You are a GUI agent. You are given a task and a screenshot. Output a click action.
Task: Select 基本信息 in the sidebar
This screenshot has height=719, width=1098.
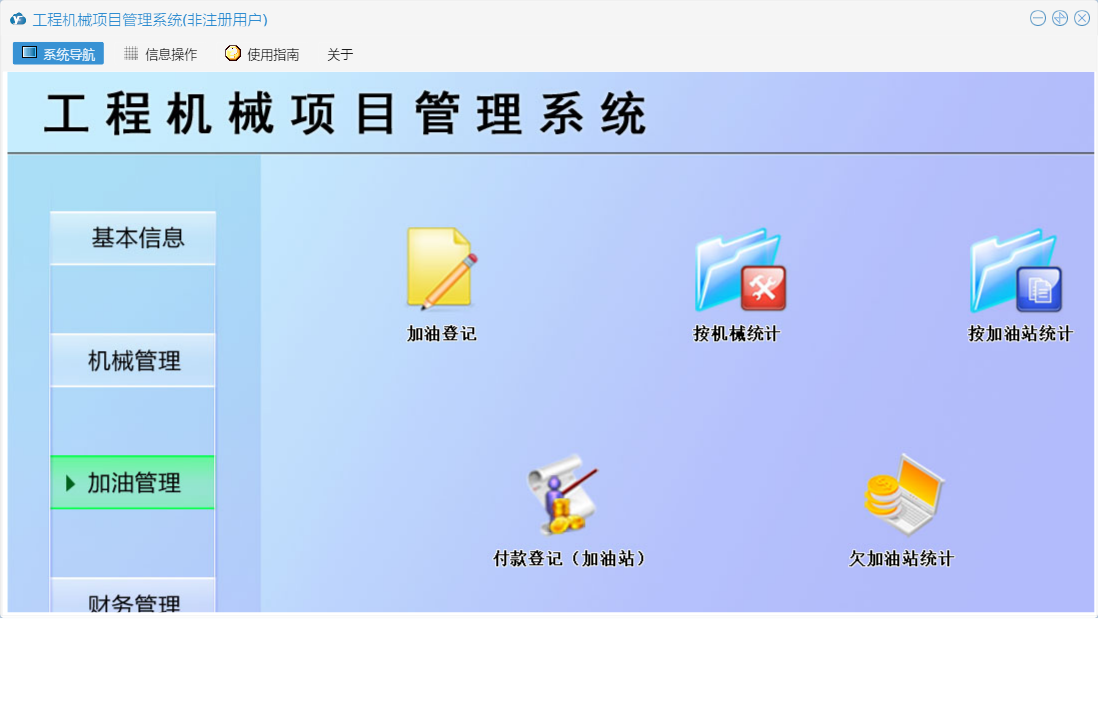pos(133,238)
